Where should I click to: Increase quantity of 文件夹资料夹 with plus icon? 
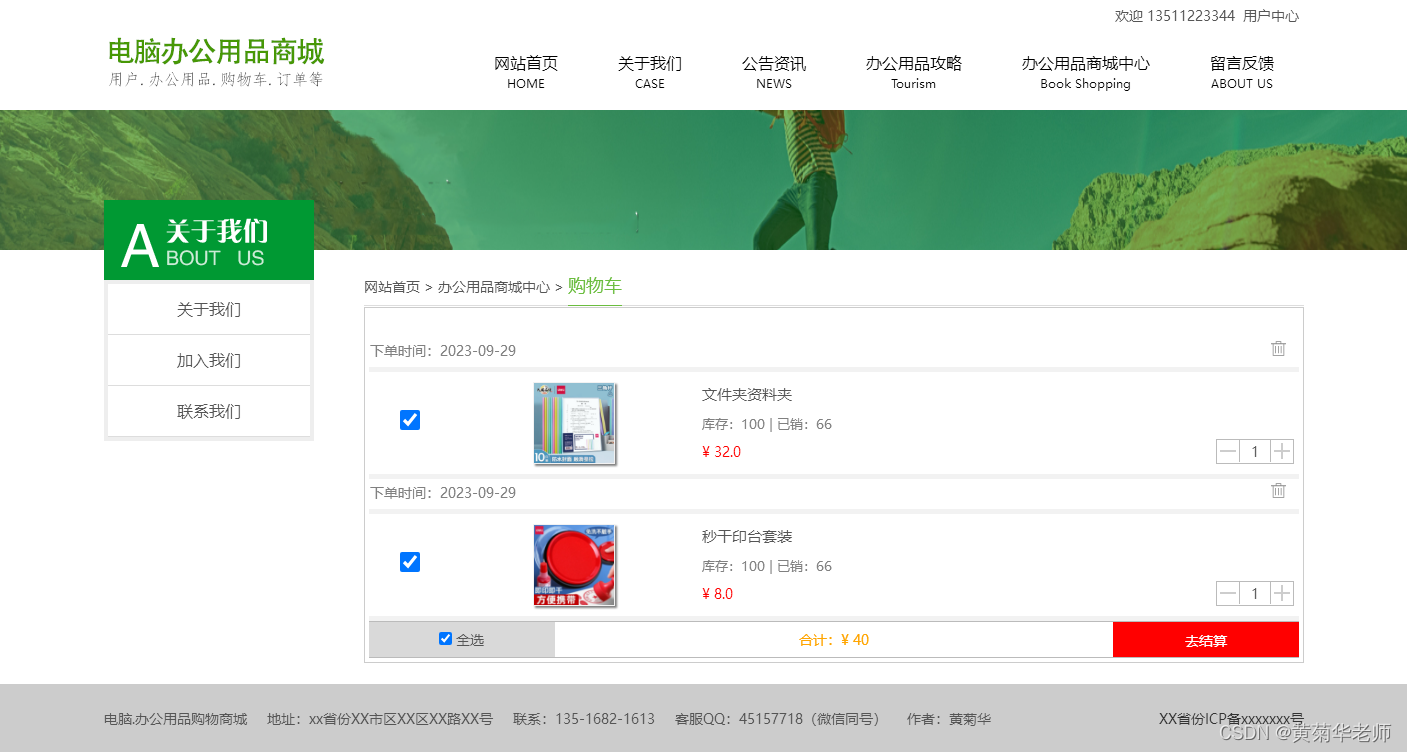tap(1282, 451)
